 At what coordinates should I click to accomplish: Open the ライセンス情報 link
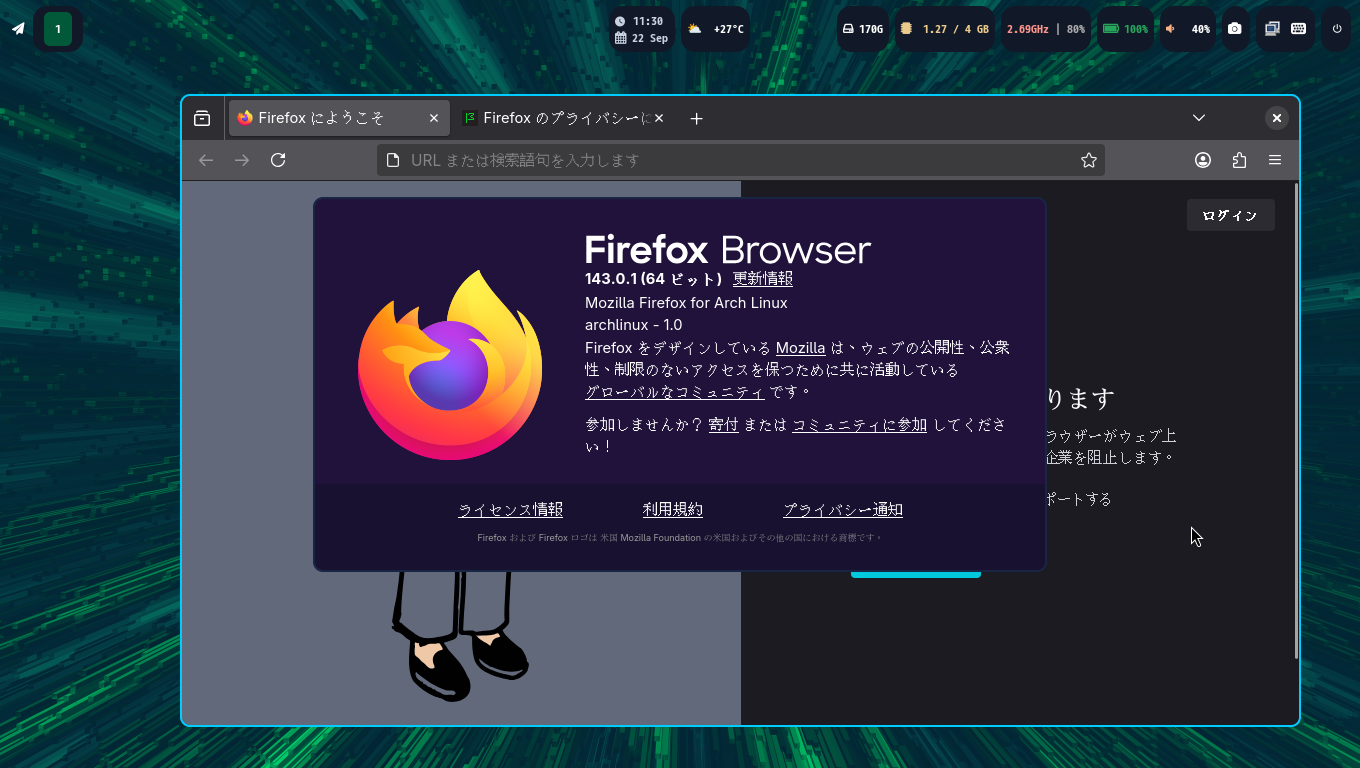[510, 510]
